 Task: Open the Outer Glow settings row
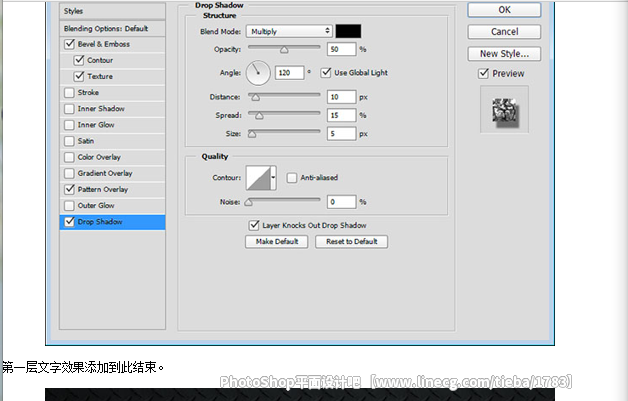(x=113, y=206)
